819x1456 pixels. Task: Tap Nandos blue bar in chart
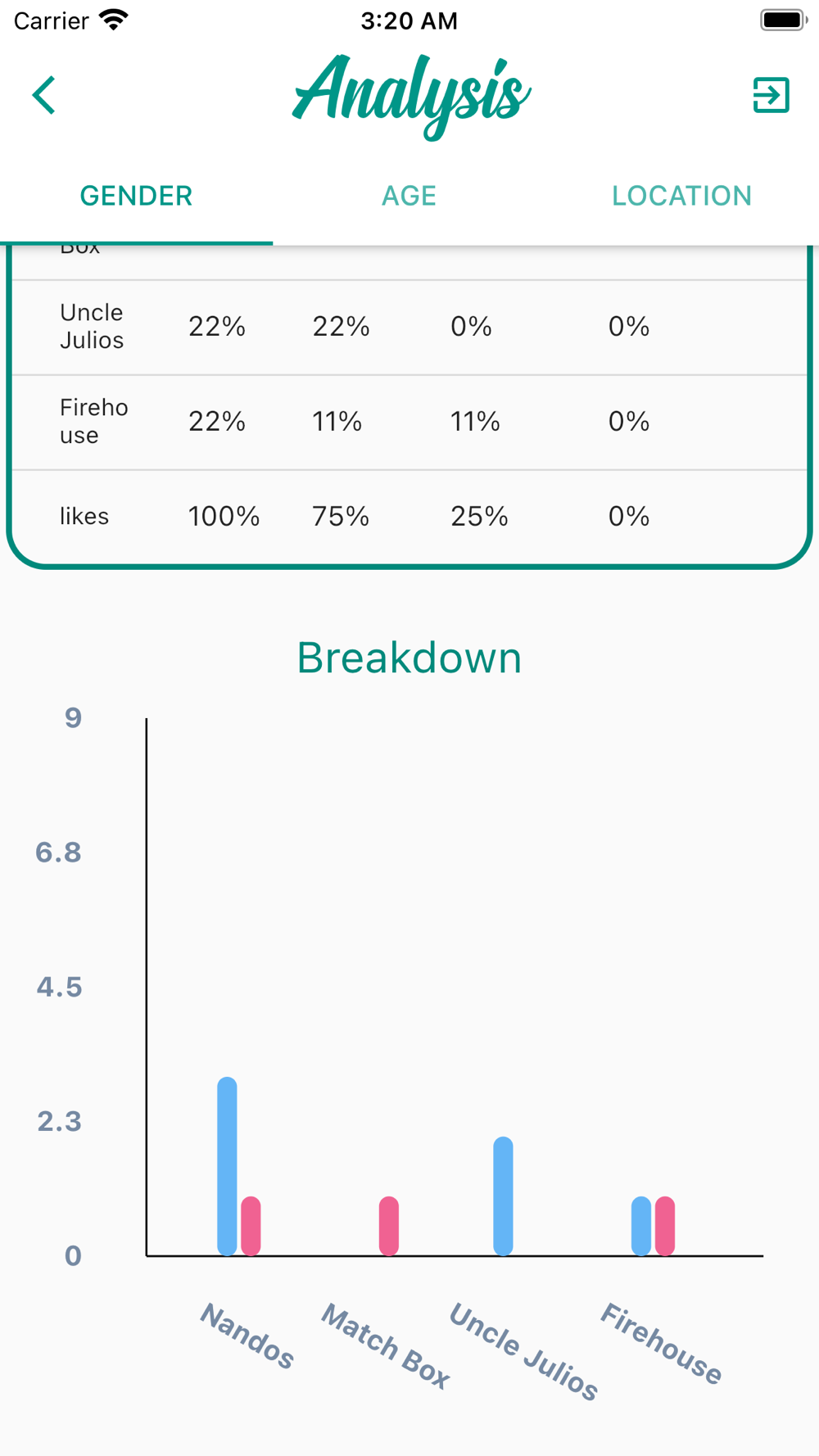pyautogui.click(x=227, y=1165)
